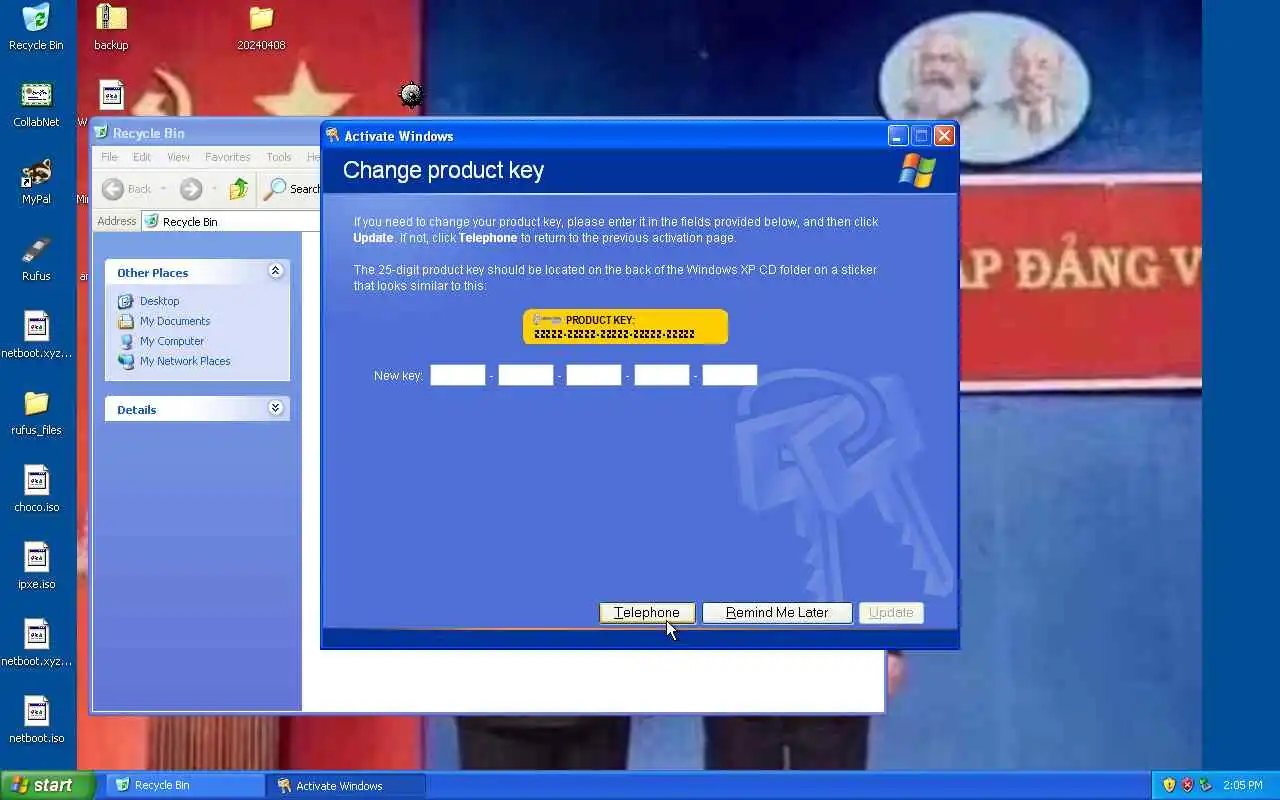Click the second New key field
This screenshot has height=800, width=1280.
[x=526, y=375]
